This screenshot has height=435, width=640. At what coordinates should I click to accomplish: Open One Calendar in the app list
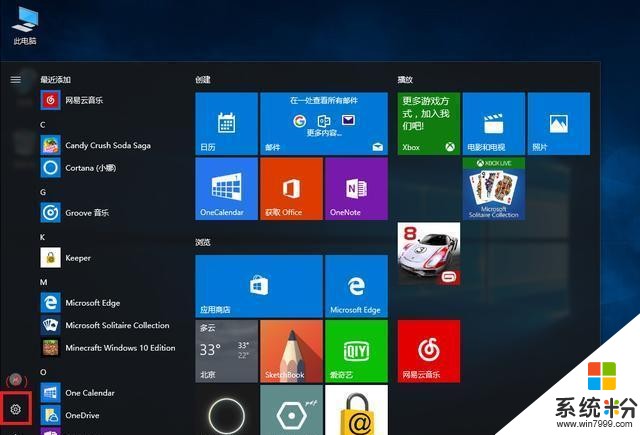pyautogui.click(x=110, y=393)
